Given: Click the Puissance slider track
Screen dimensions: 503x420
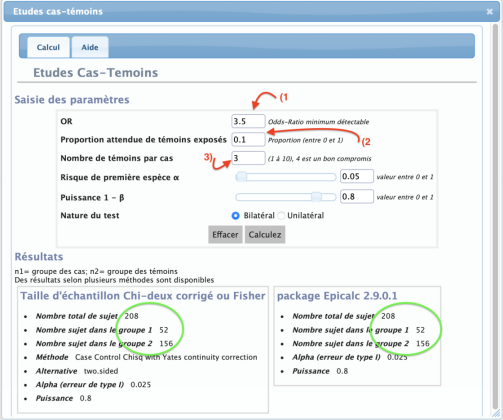Looking at the screenshot, I should point(286,197).
